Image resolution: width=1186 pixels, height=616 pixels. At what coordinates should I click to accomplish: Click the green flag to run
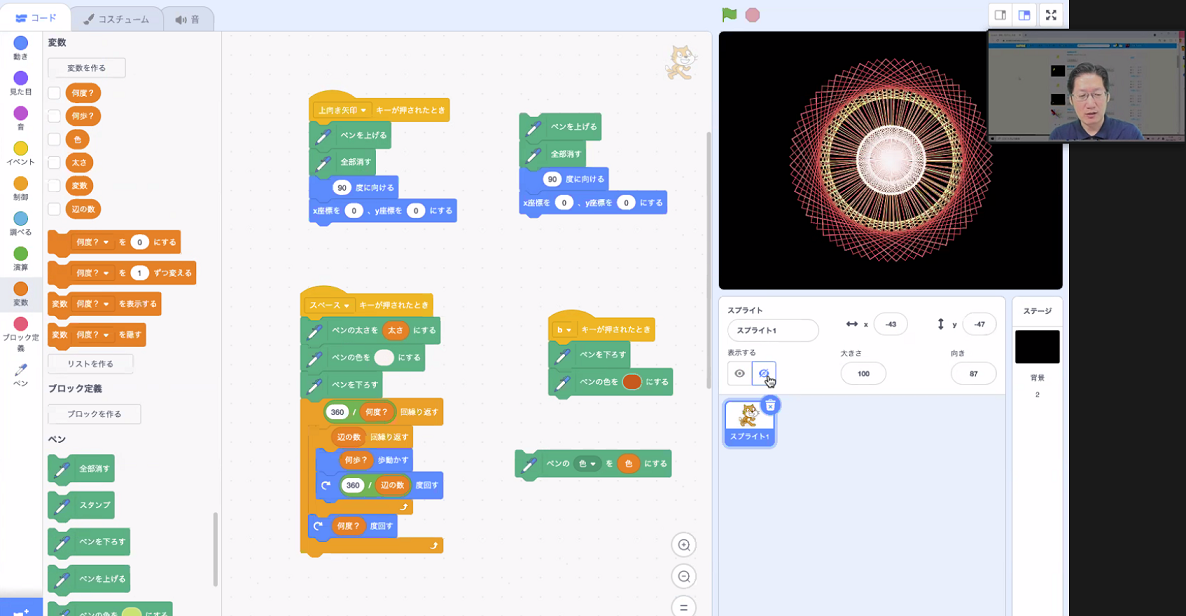click(729, 15)
